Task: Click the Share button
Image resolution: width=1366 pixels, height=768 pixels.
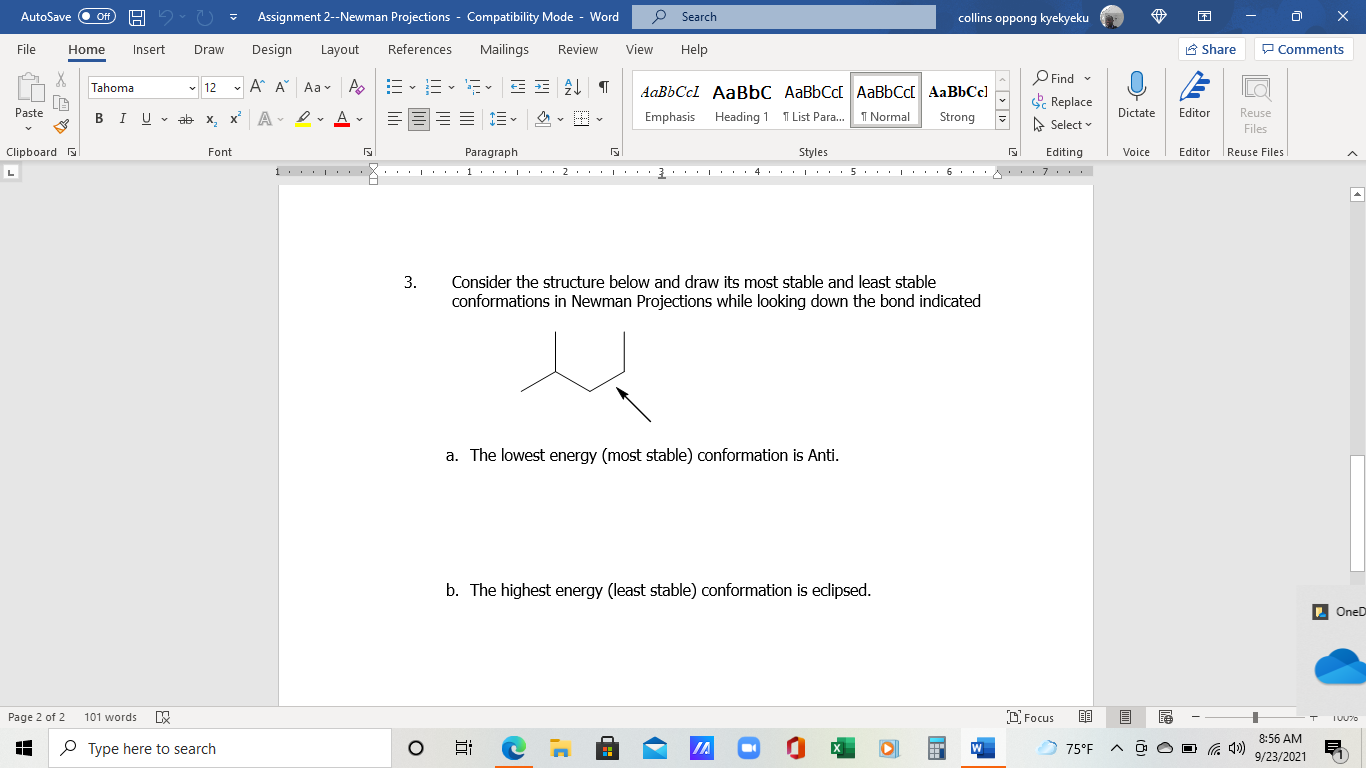Action: [1211, 48]
